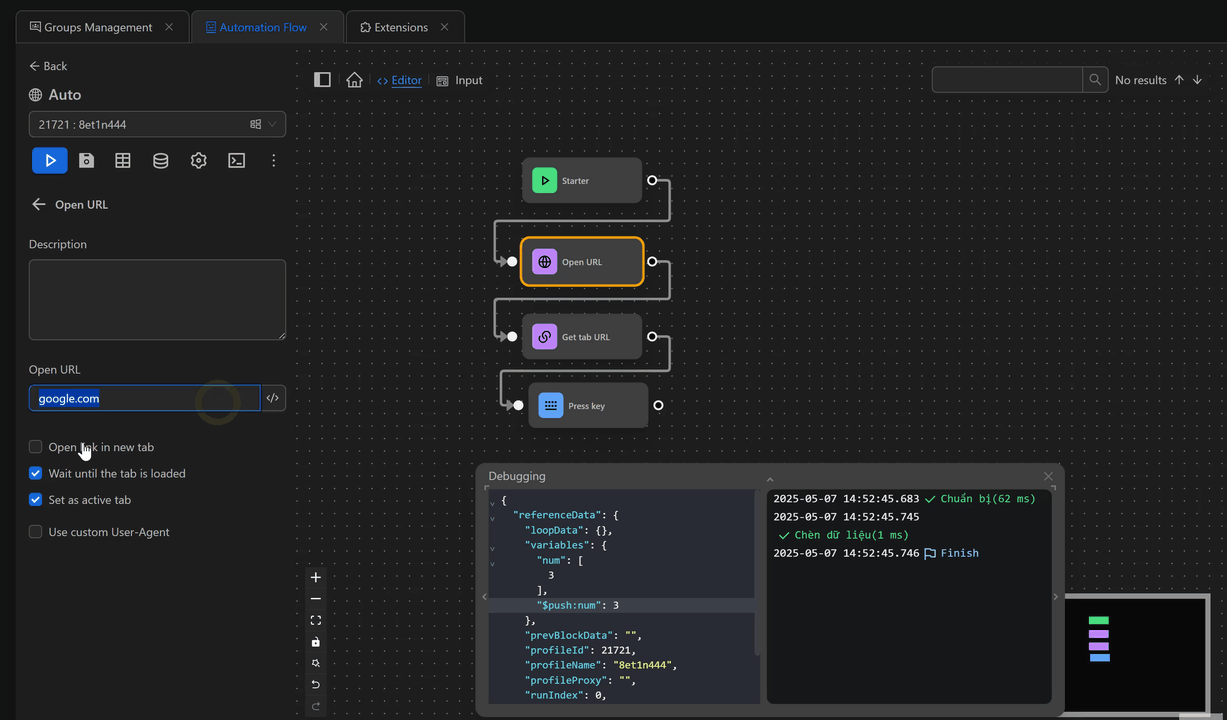Open the three-dot overflow menu in the toolbar
The height and width of the screenshot is (720, 1227).
point(274,160)
